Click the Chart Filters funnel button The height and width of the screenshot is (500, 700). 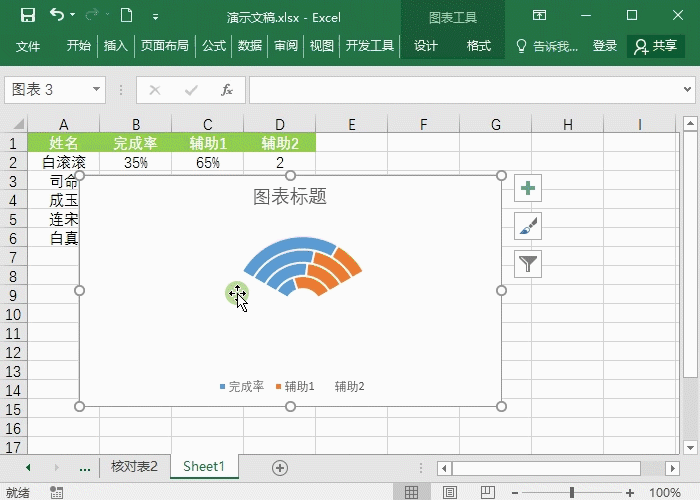click(528, 264)
